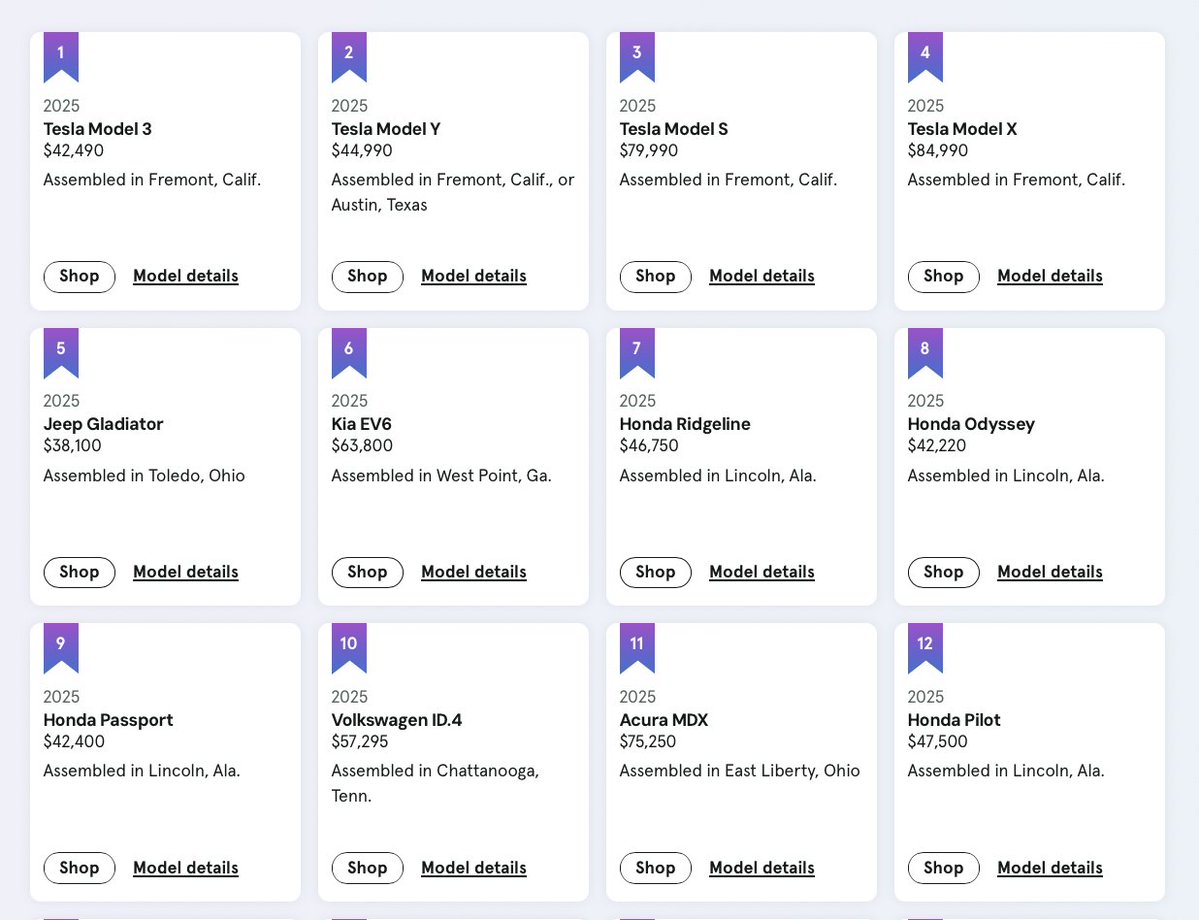Click the $84,990 price
This screenshot has width=1199, height=920.
pyautogui.click(x=937, y=151)
